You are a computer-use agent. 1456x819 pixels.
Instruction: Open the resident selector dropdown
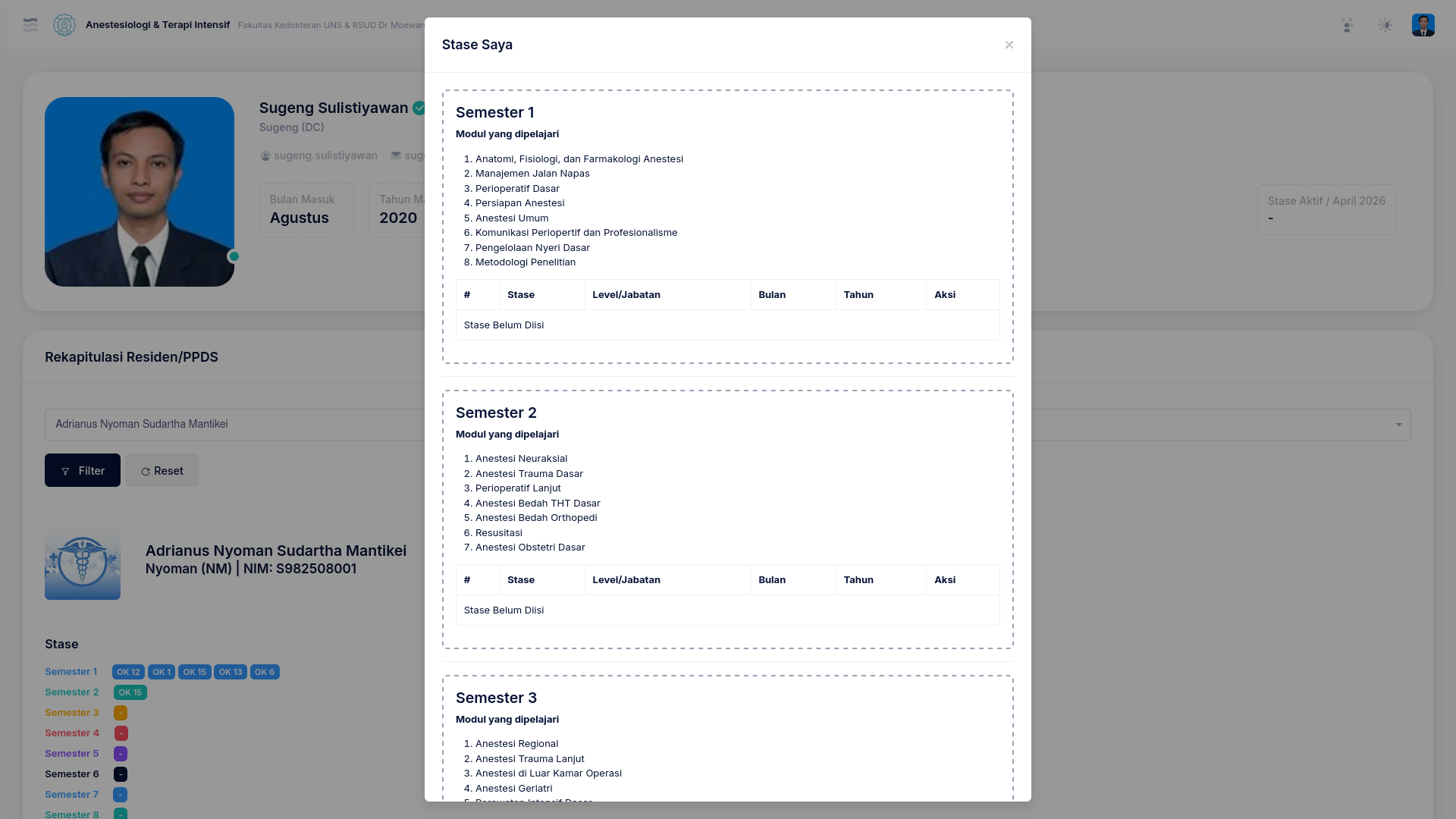728,425
